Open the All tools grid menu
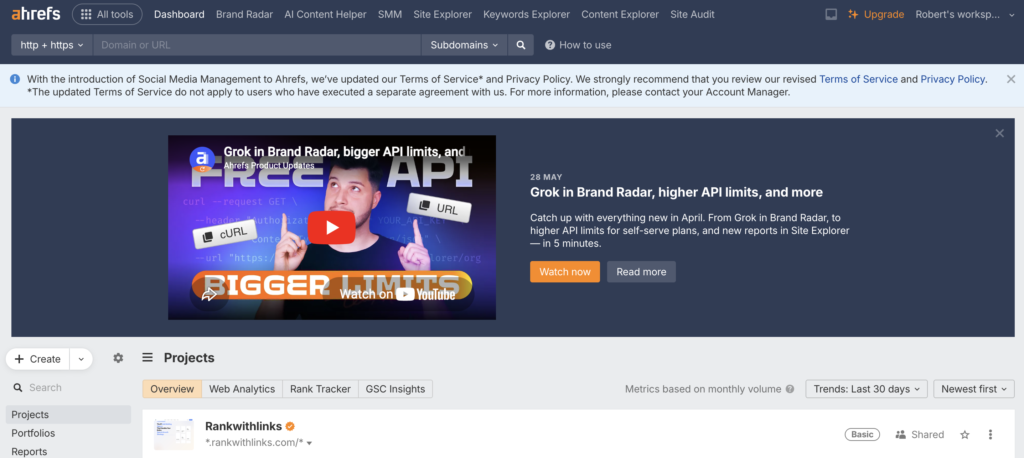This screenshot has width=1024, height=458. (x=107, y=14)
